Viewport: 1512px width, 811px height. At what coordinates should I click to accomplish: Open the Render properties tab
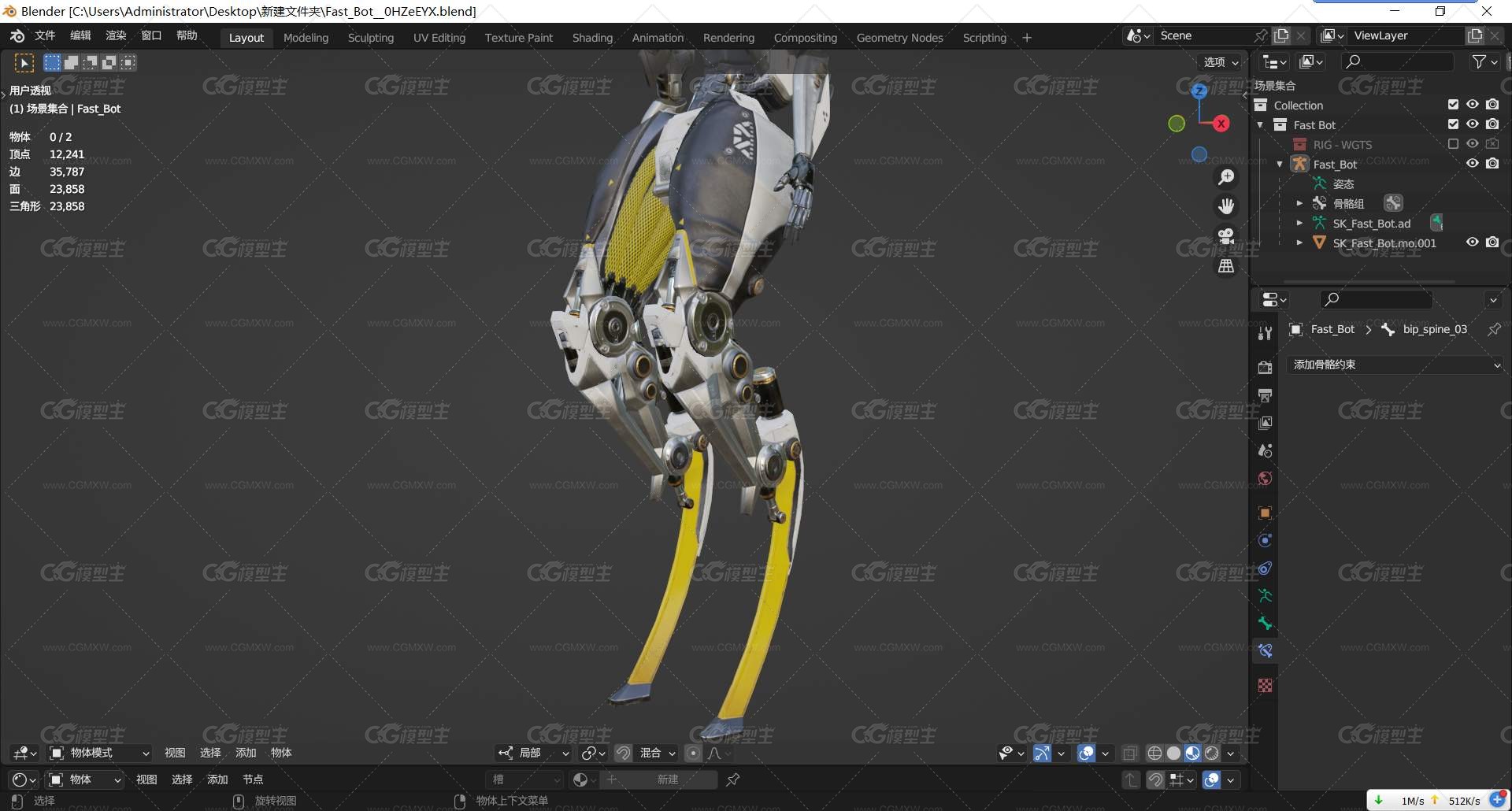point(1265,368)
